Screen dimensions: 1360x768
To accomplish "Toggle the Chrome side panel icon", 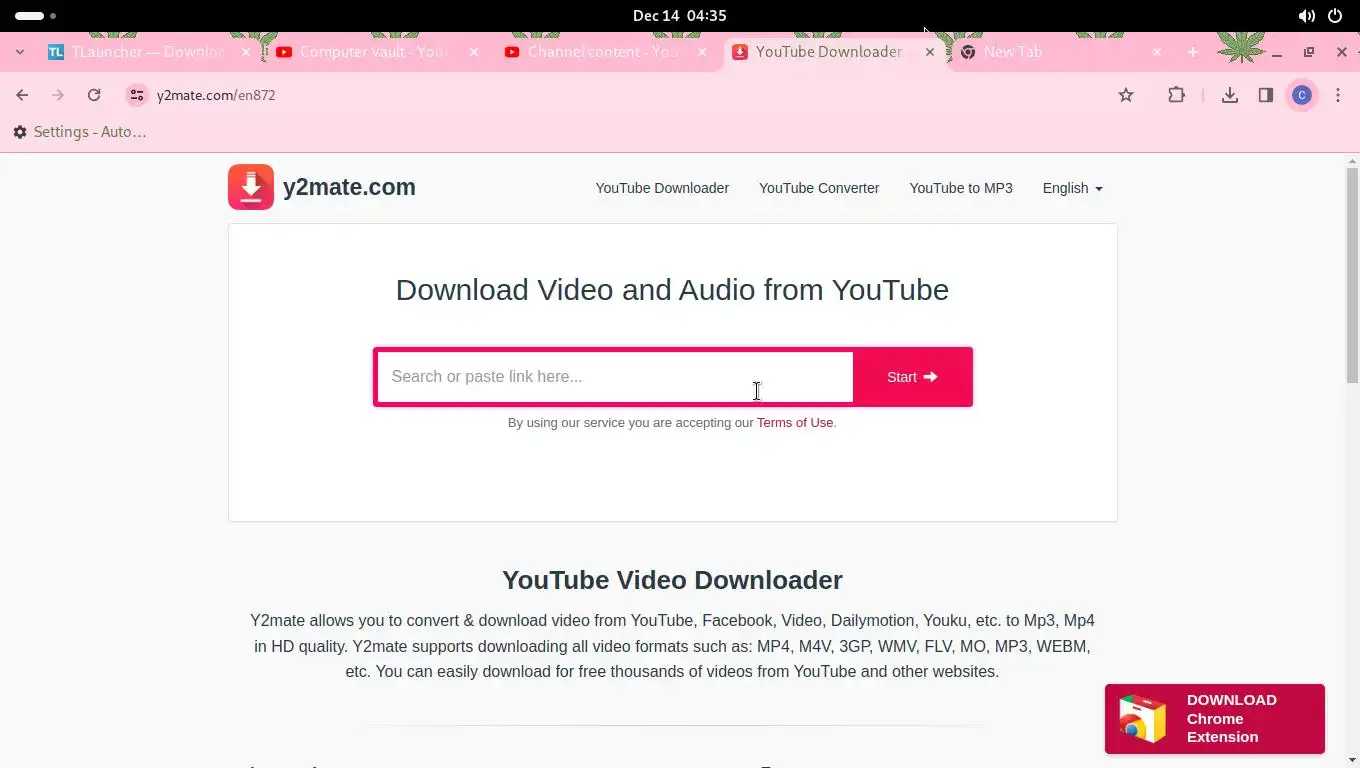I will (1266, 95).
